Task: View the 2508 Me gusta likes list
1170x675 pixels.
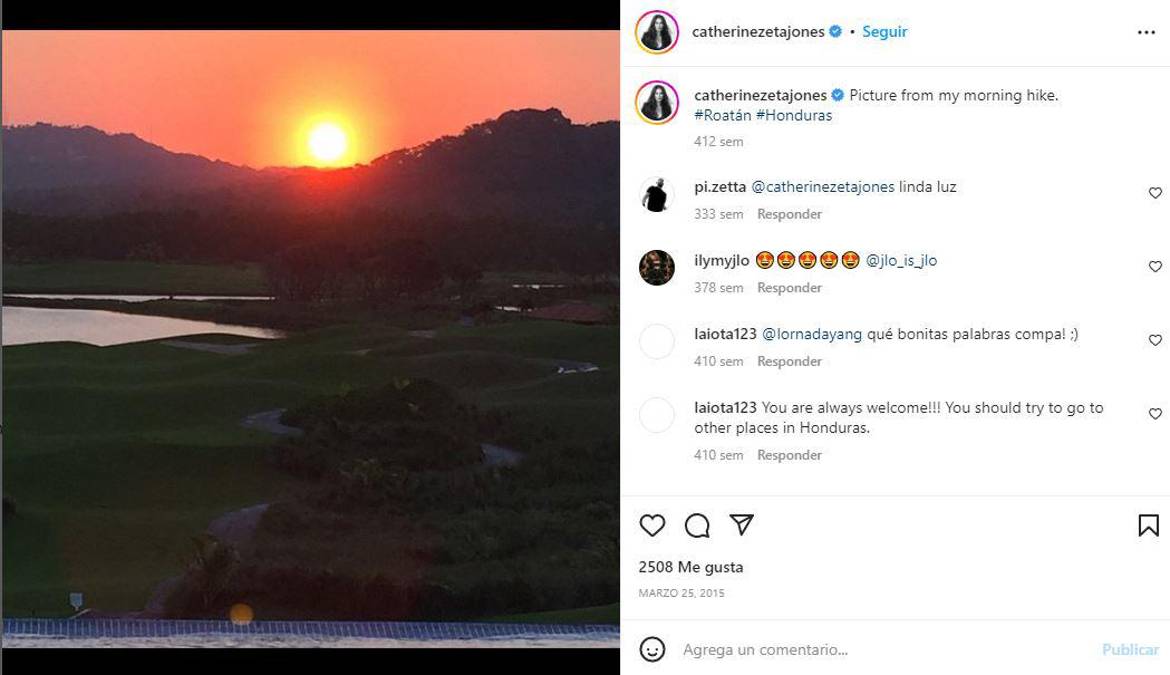Action: click(x=691, y=567)
